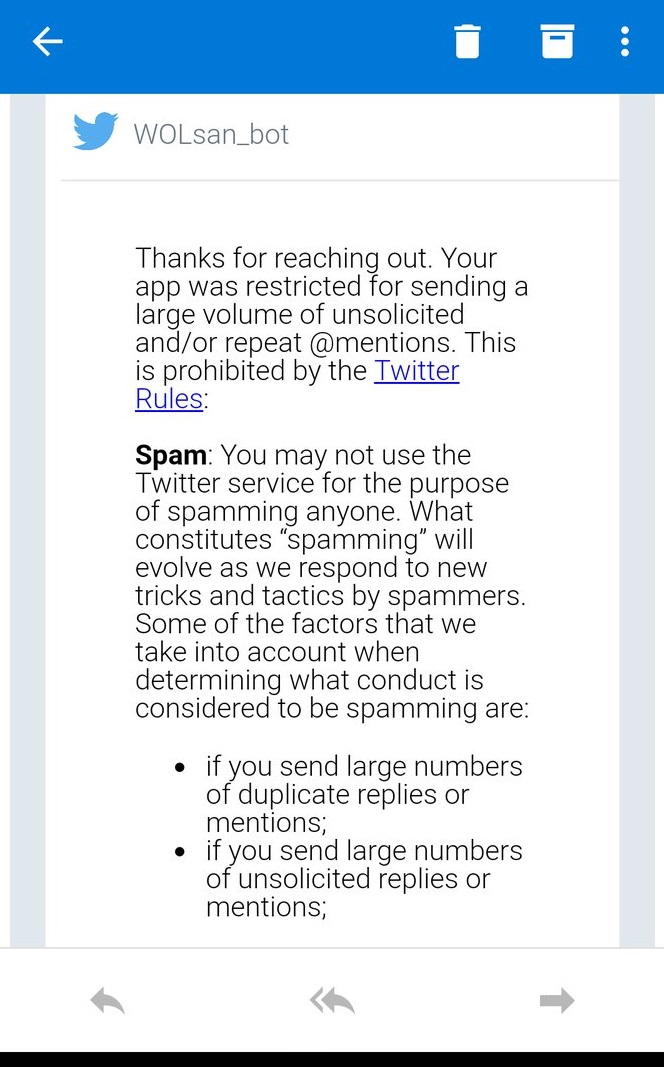This screenshot has width=664, height=1067.
Task: Click the bold "Spam" heading word
Action: (171, 455)
